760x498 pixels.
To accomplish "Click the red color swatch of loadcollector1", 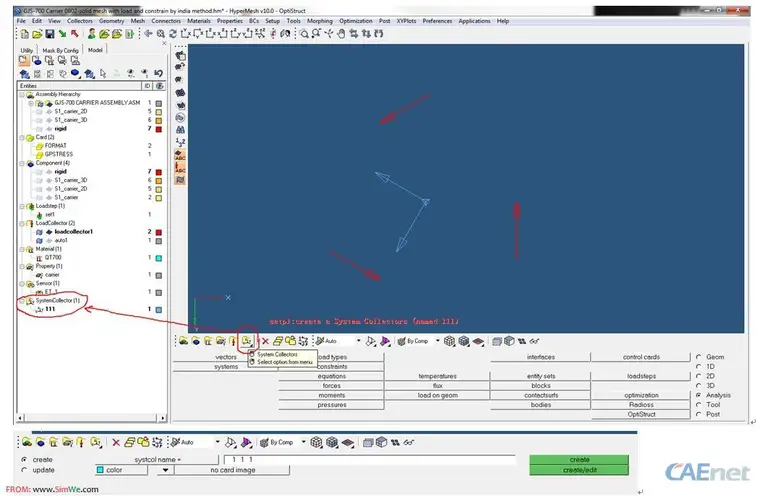I will (158, 232).
